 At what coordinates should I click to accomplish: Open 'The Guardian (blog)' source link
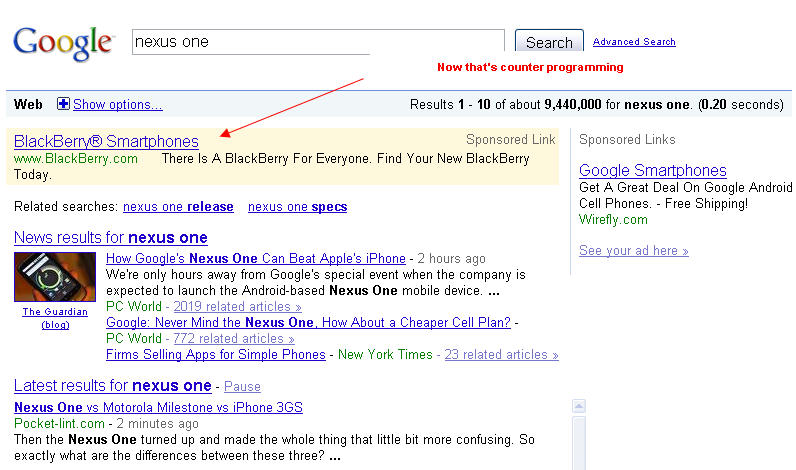[x=55, y=318]
